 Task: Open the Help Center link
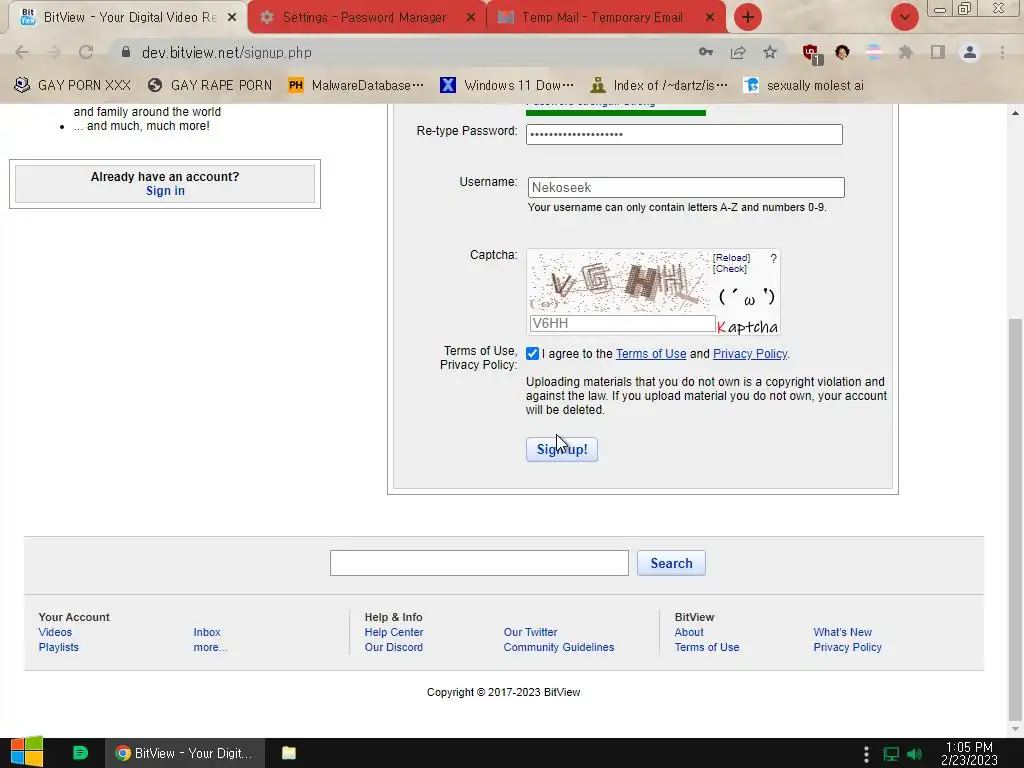[394, 632]
